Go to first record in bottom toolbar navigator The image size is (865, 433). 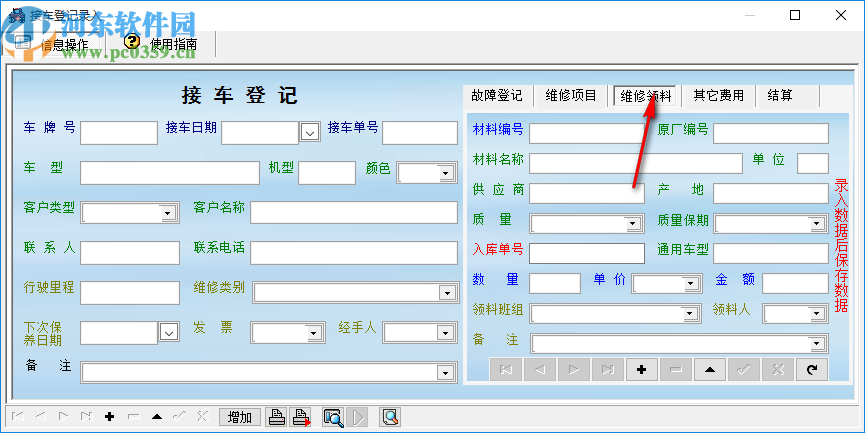18,417
